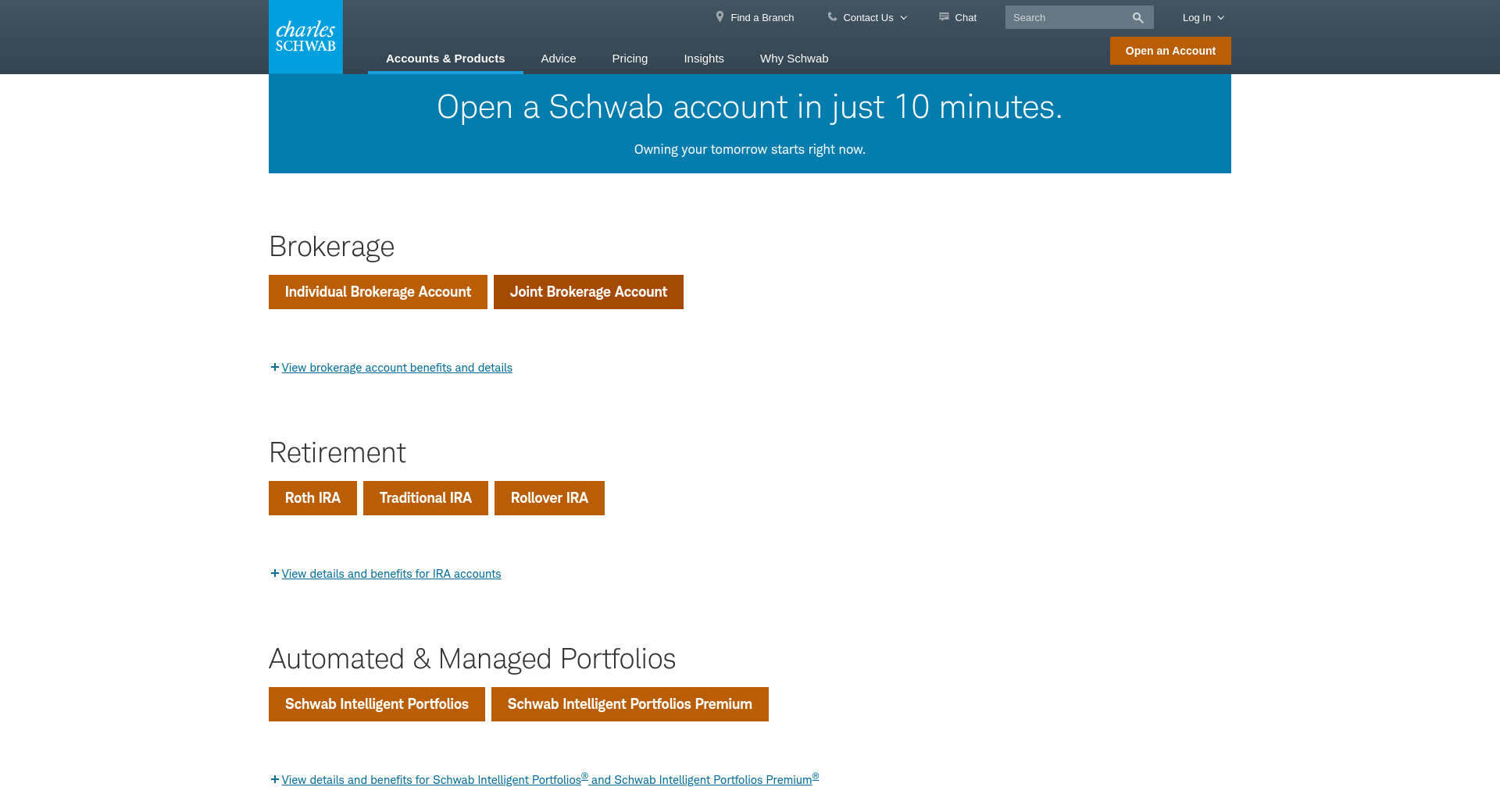This screenshot has height=812, width=1500.
Task: Click the Charles Schwab logo
Action: click(x=305, y=37)
